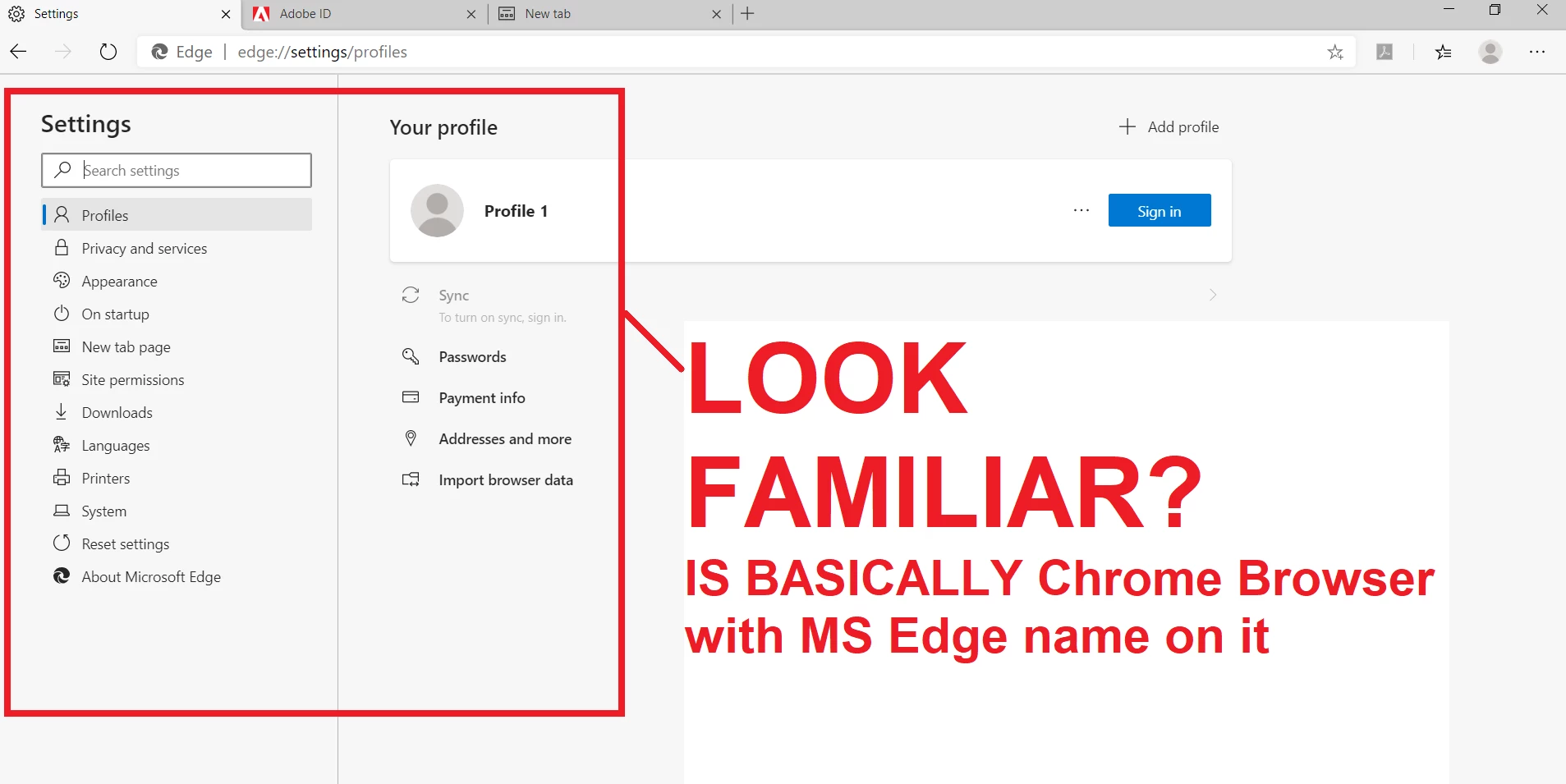This screenshot has height=784, width=1566.
Task: Click Add profile
Action: click(1169, 126)
